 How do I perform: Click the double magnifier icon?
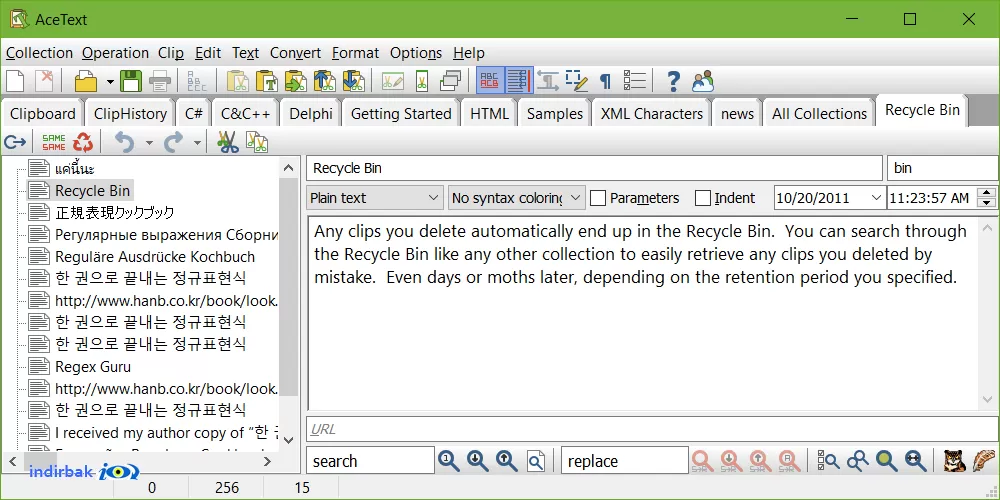[858, 460]
